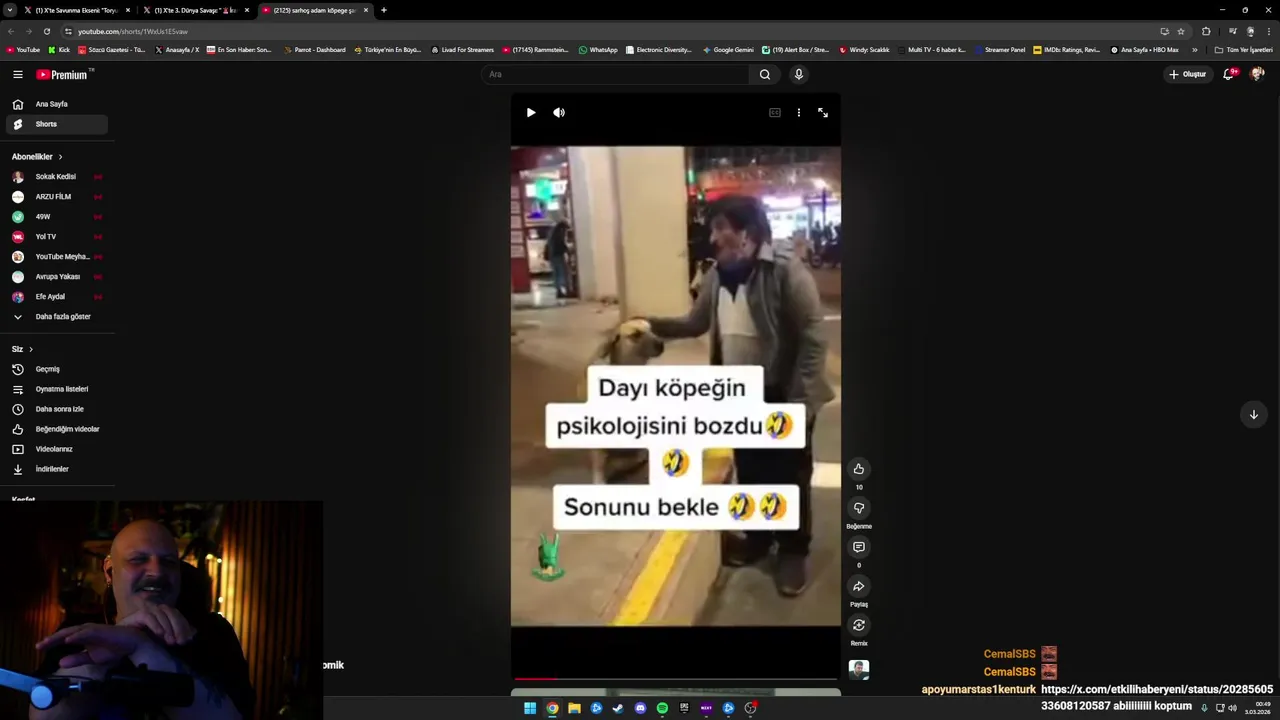This screenshot has width=1280, height=720.
Task: Open Yol TV channel subscription
Action: [x=57, y=237]
